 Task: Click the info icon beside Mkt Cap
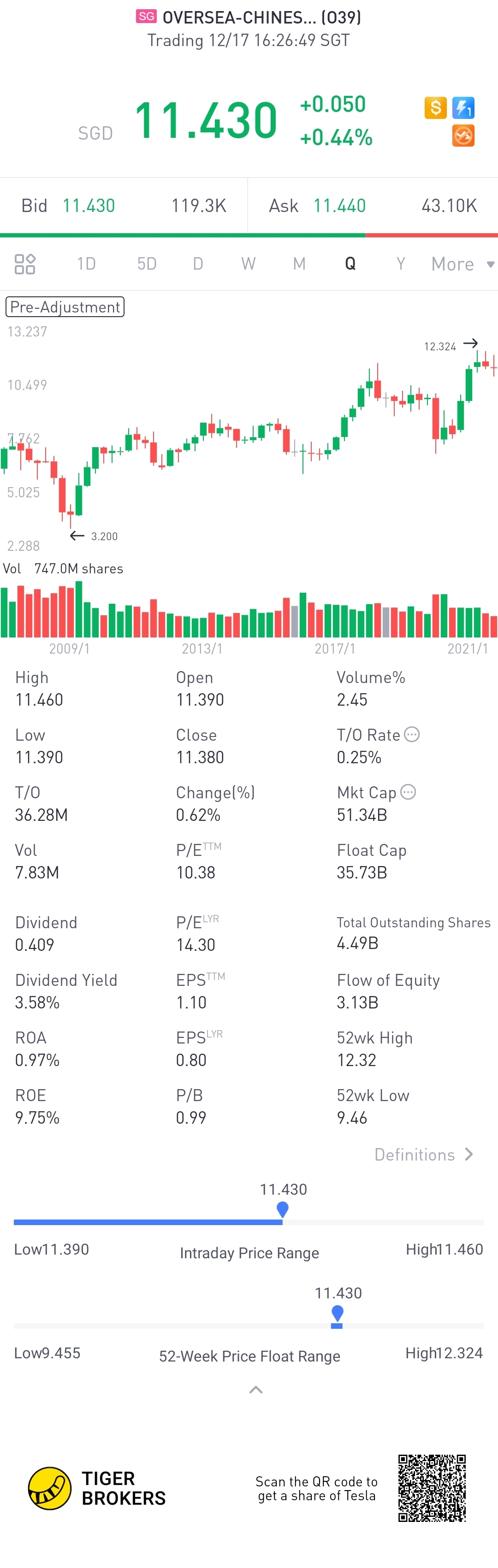coord(409,792)
